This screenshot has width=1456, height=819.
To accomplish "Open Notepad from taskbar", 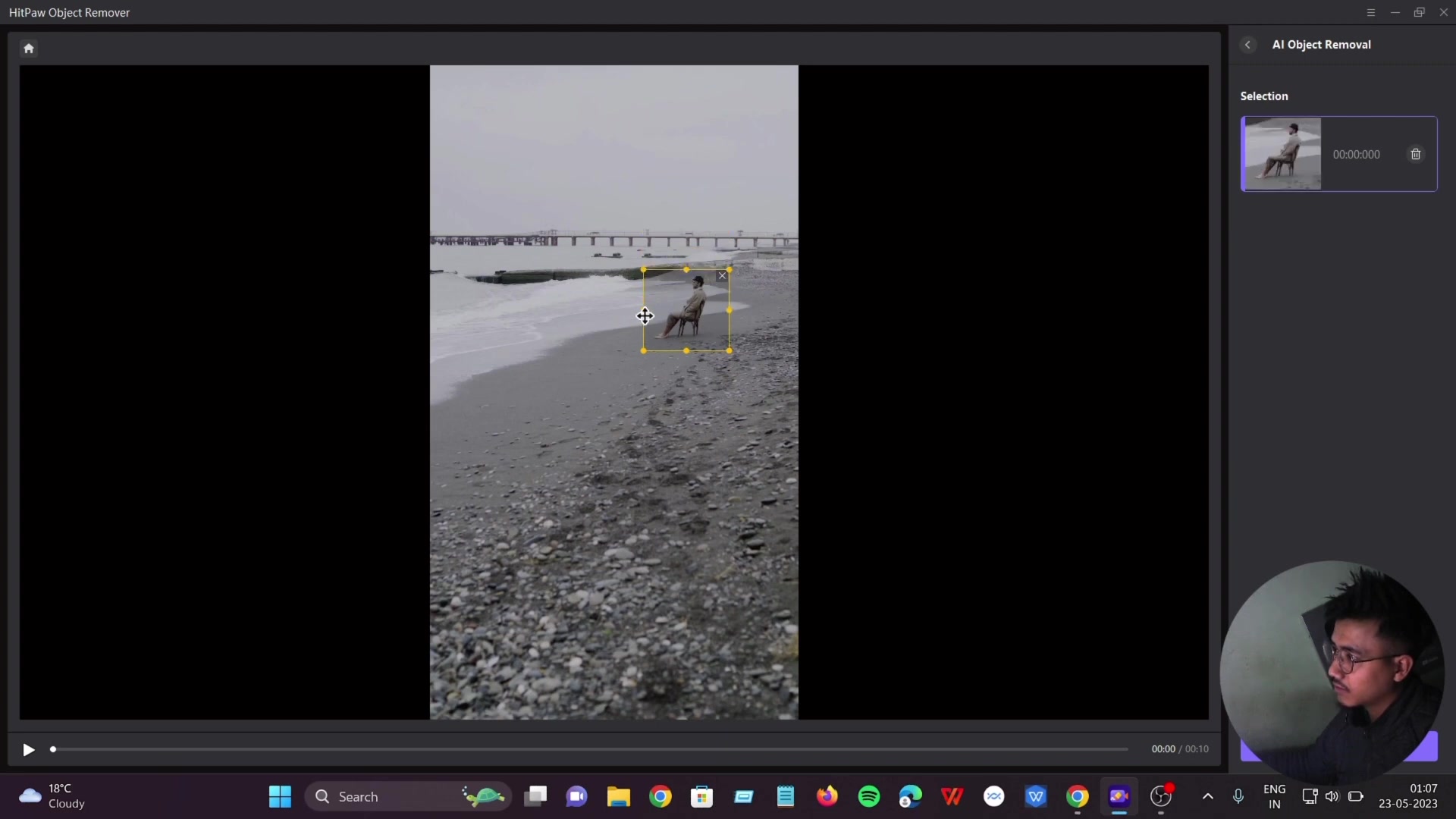I will point(786,796).
